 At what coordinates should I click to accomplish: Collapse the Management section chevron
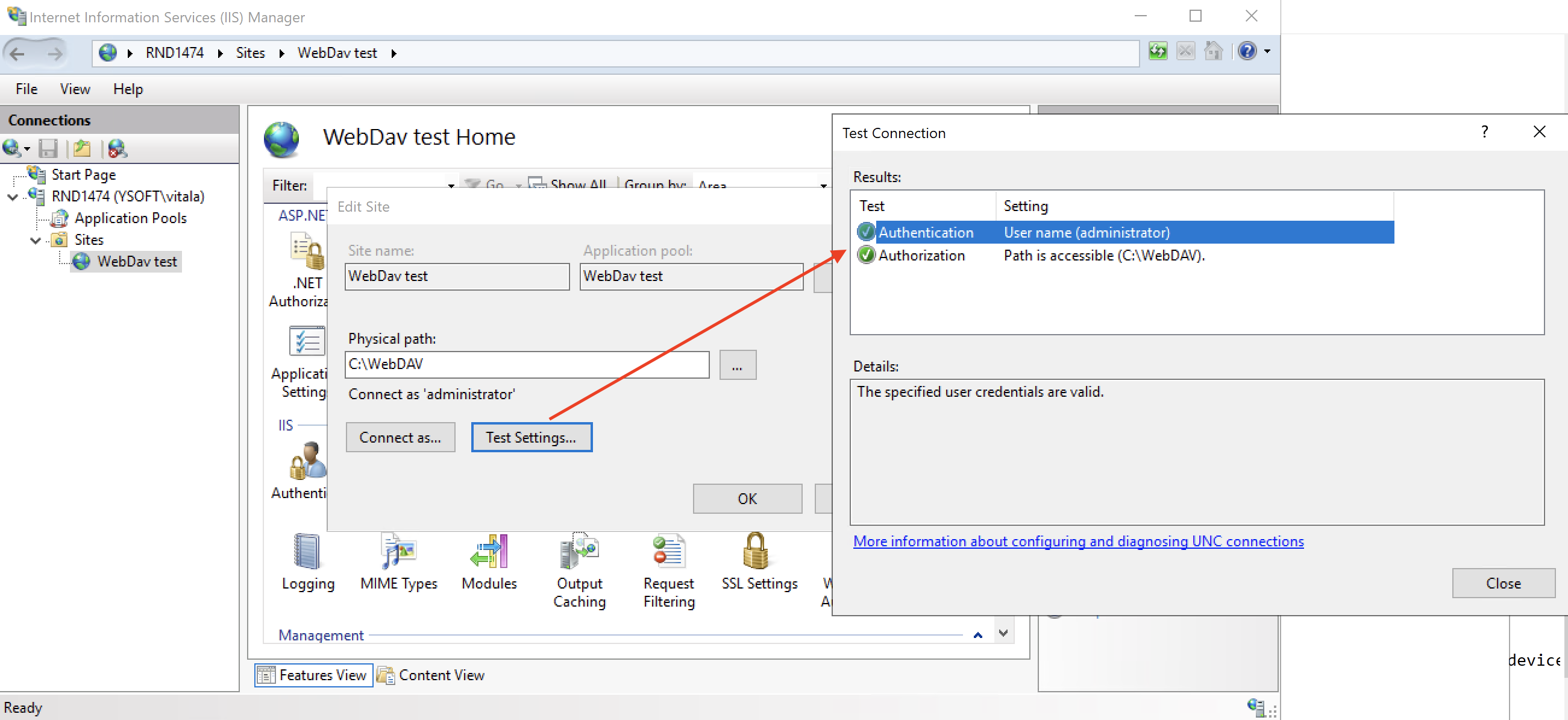pos(977,635)
